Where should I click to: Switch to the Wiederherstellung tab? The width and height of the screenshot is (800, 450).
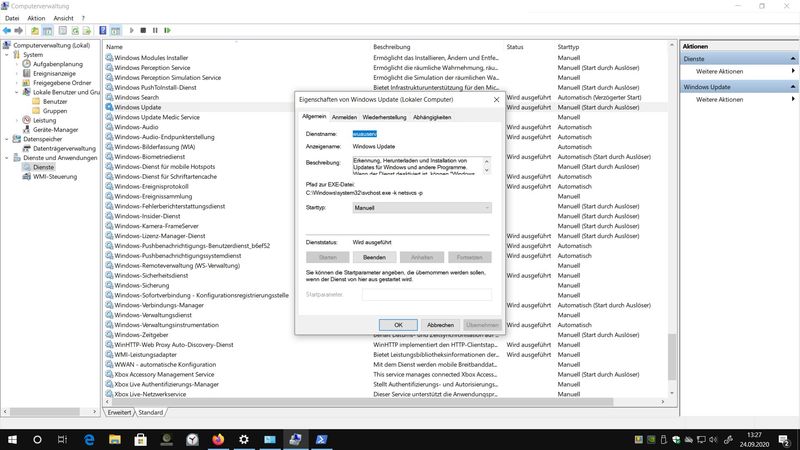tap(384, 117)
